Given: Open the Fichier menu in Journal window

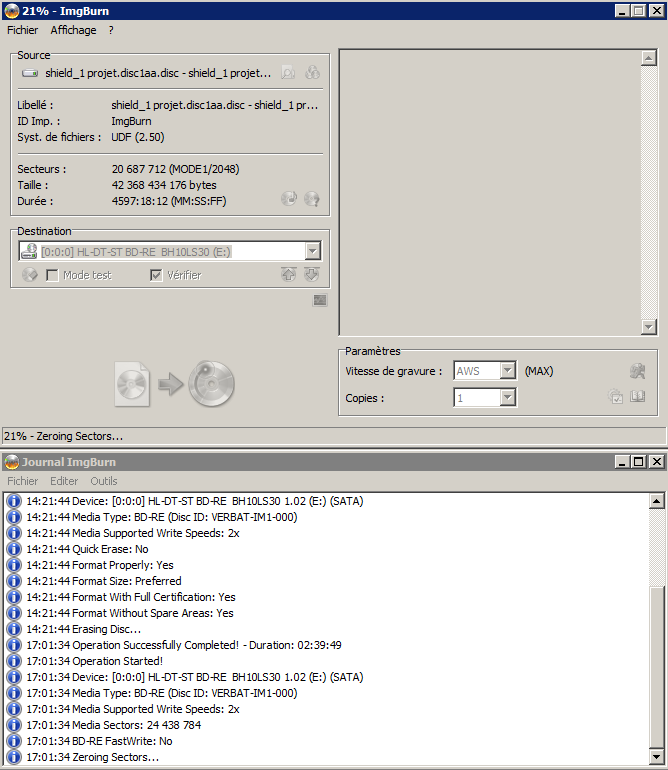Looking at the screenshot, I should (23, 481).
